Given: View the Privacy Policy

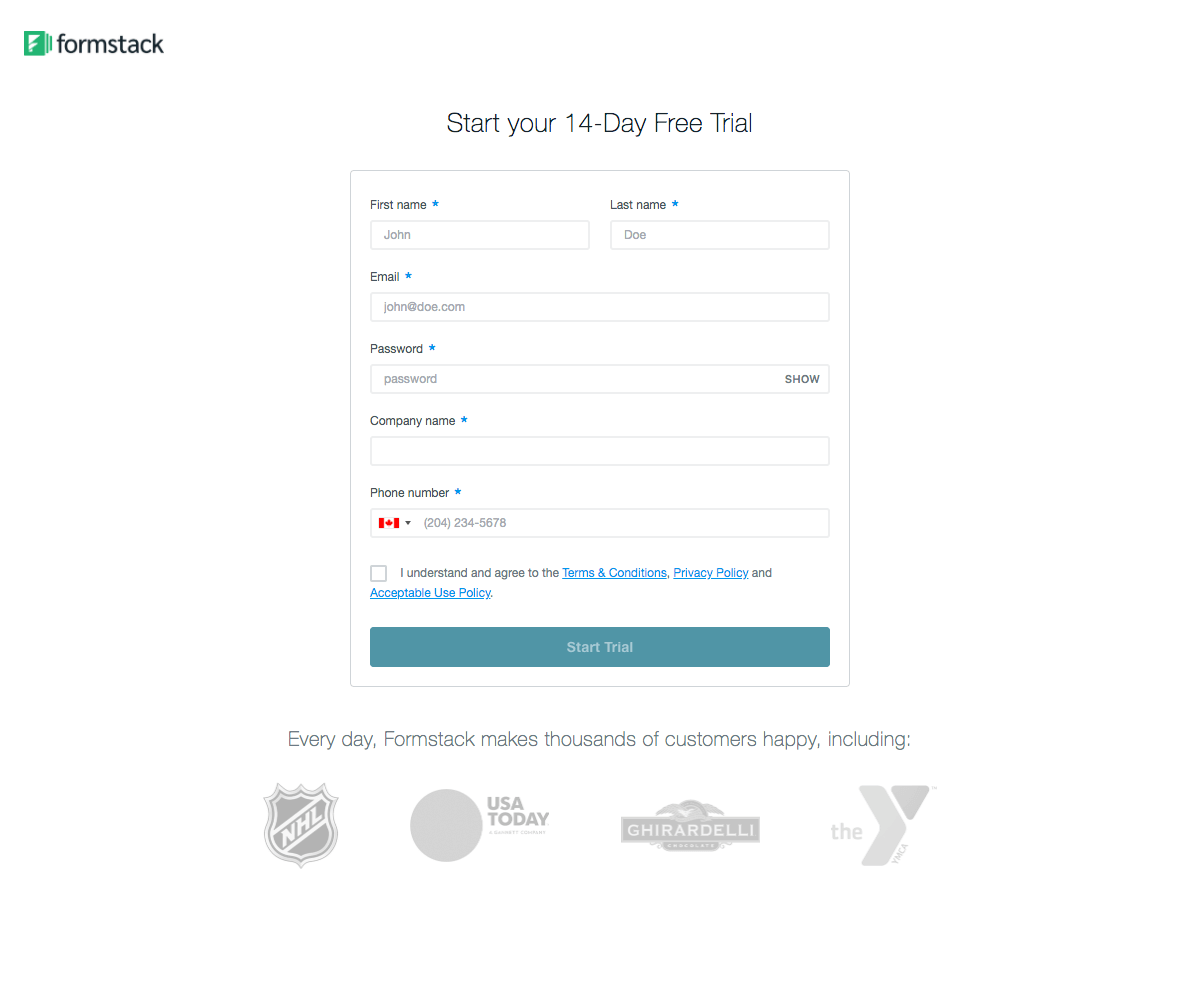Looking at the screenshot, I should click(710, 572).
